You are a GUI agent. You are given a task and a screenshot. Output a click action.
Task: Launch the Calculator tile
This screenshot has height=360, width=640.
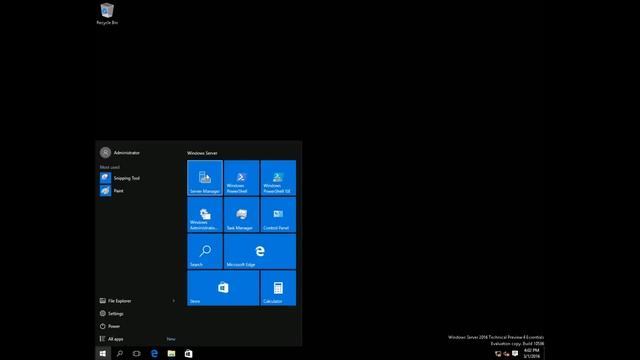click(x=278, y=288)
